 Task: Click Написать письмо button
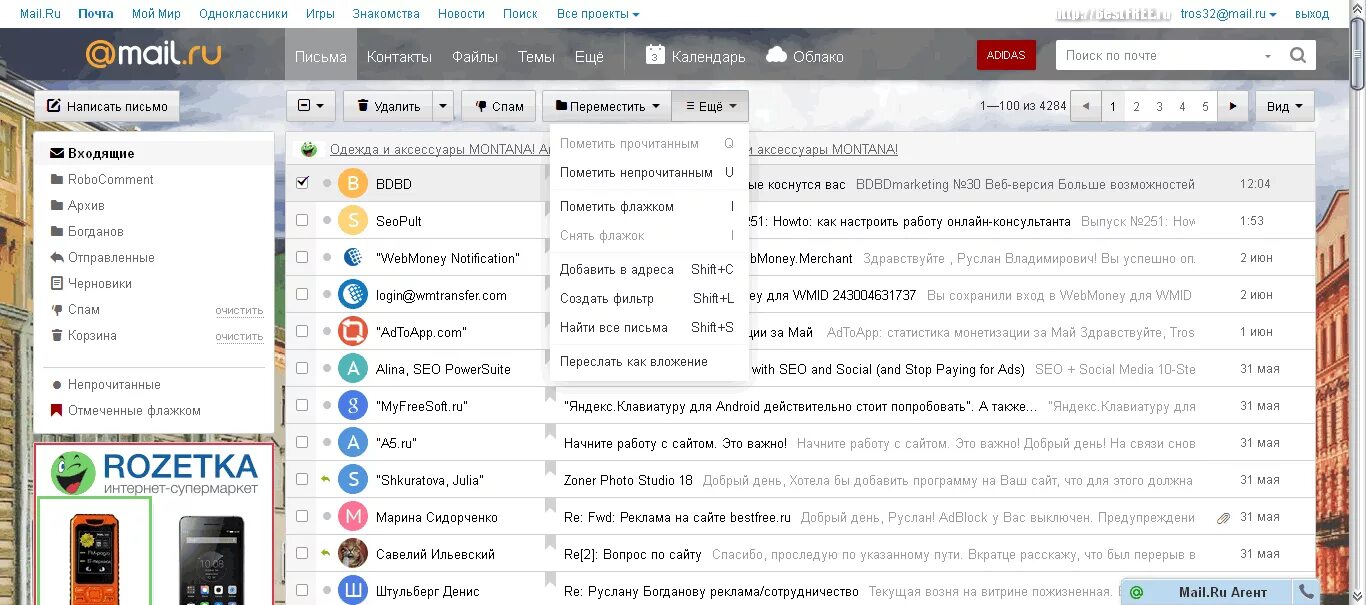click(107, 106)
